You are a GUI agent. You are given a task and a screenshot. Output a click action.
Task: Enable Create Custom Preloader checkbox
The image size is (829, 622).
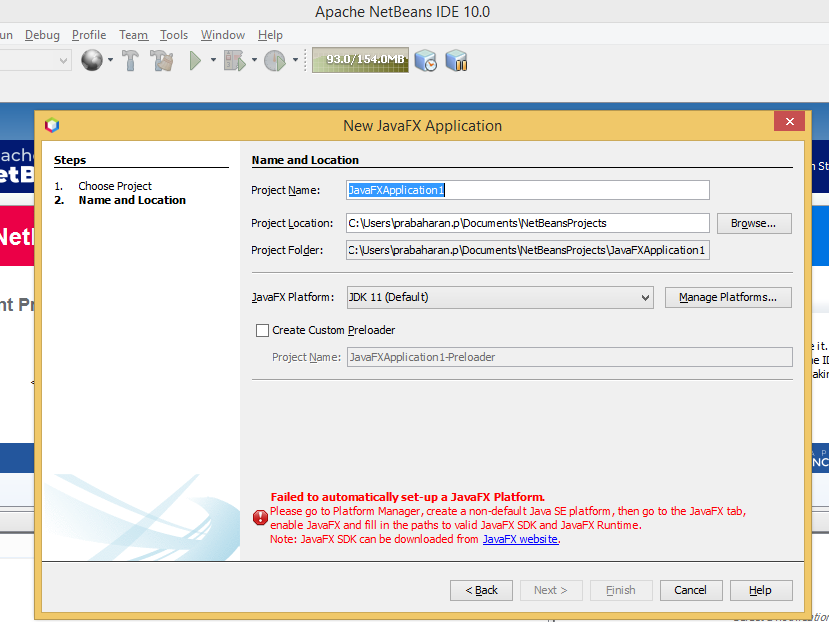262,331
